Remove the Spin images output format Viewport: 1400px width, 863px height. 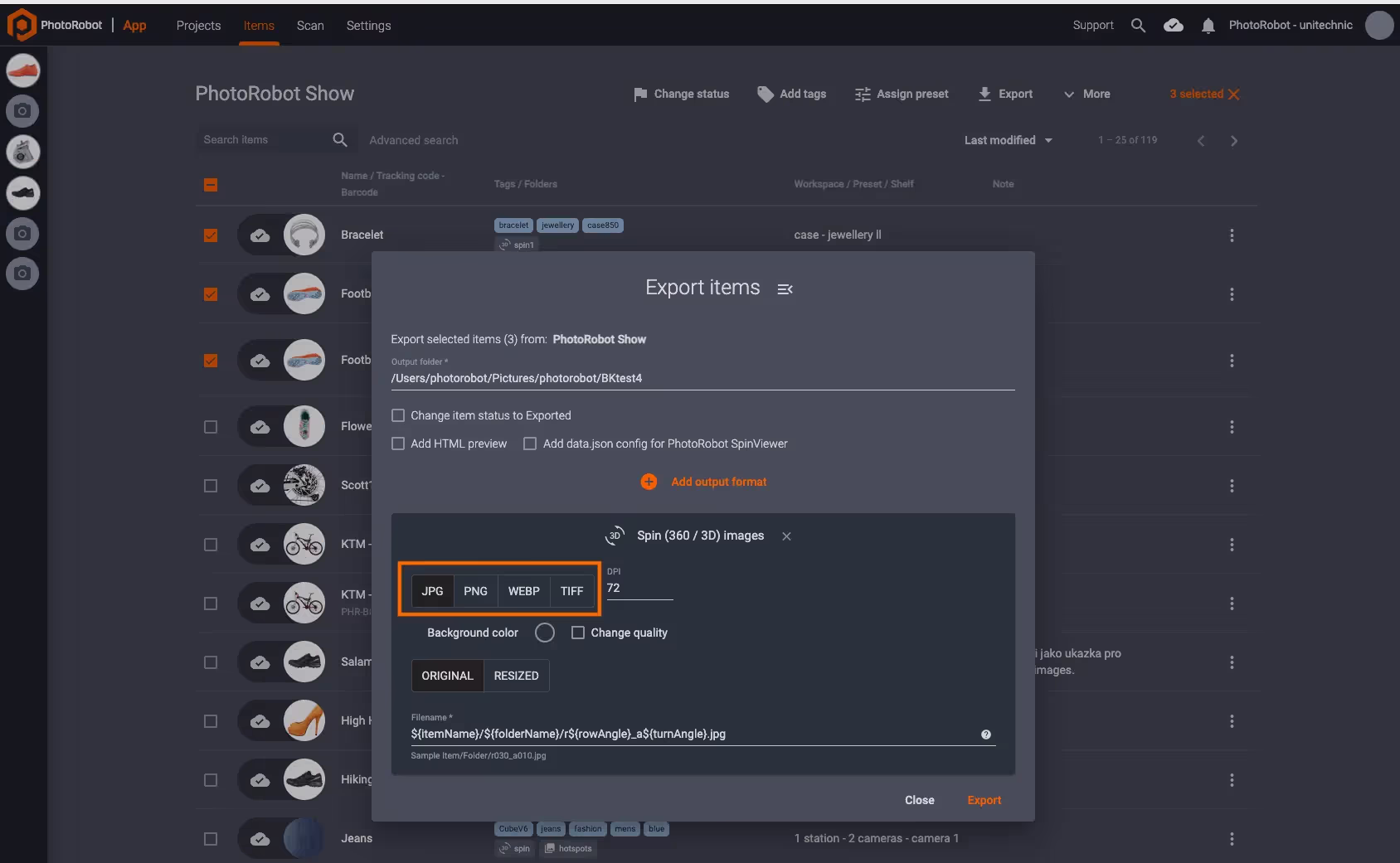click(x=786, y=536)
